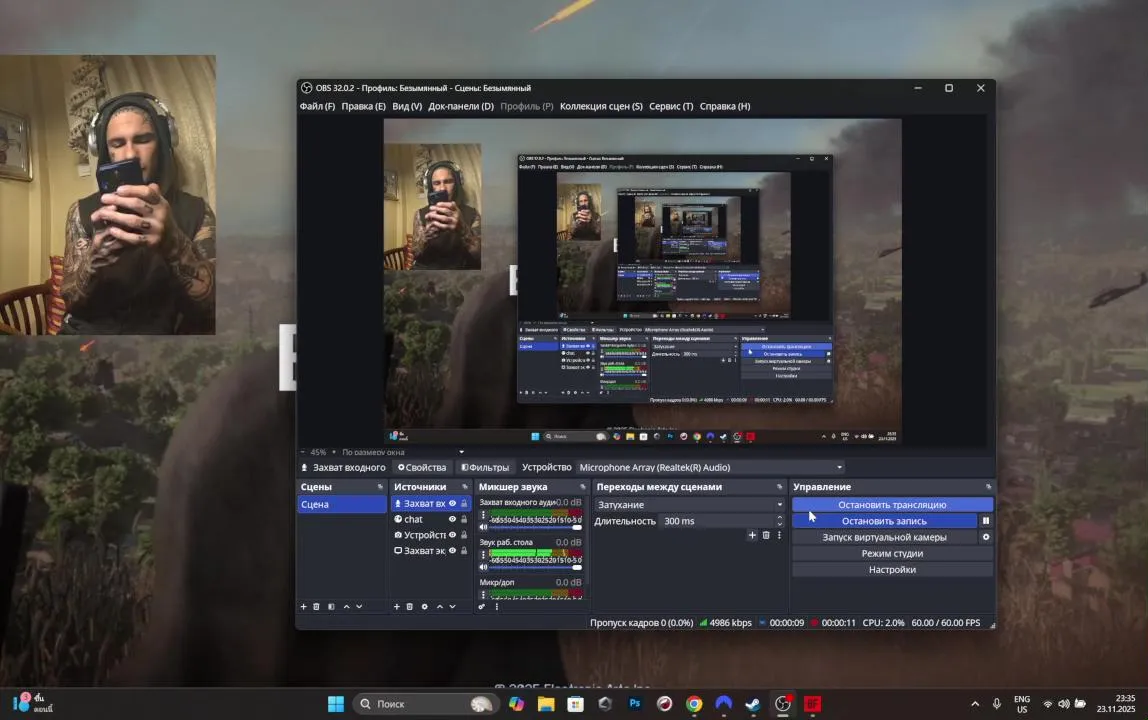1148x720 pixels.
Task: Open Вид (V) menu
Action: click(407, 106)
